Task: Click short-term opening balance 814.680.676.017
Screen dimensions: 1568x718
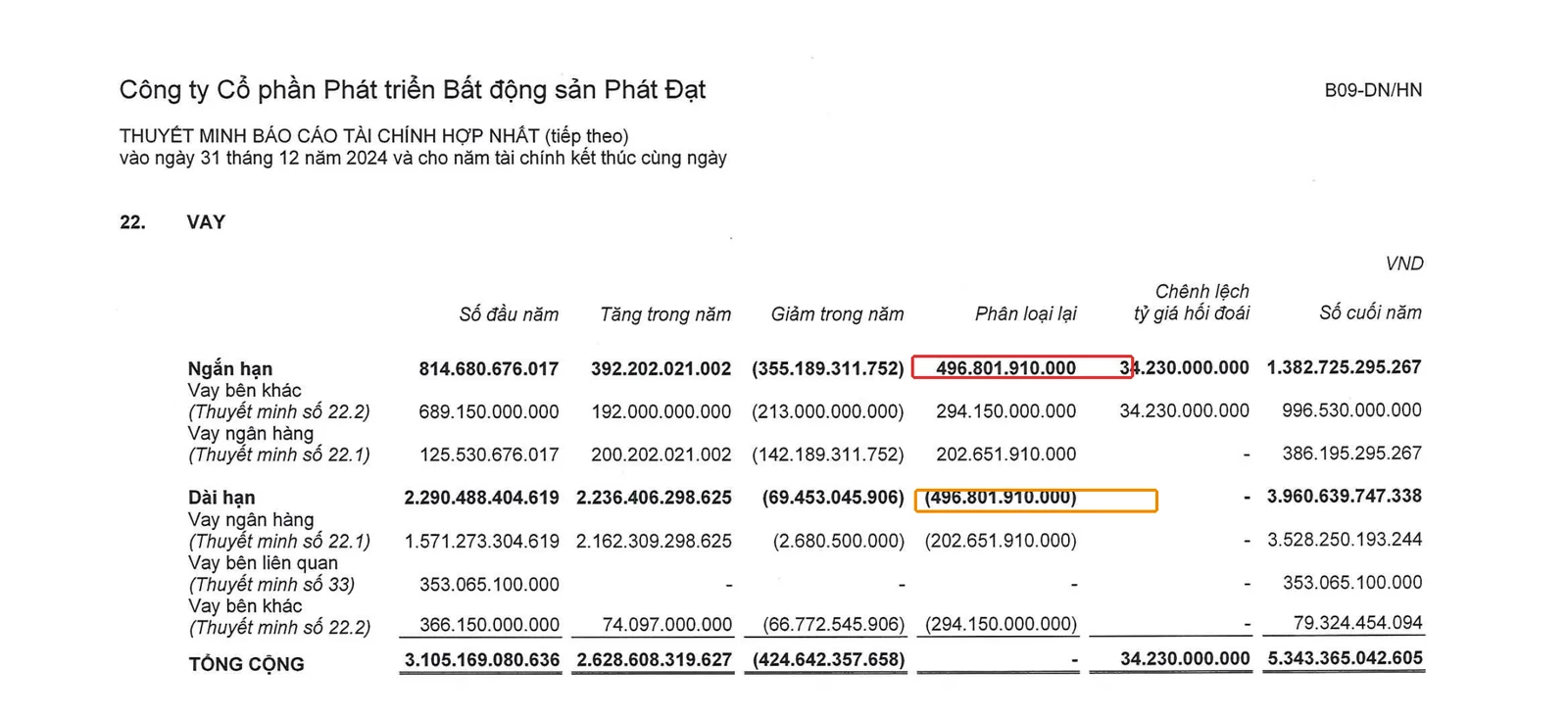Action: [x=488, y=369]
